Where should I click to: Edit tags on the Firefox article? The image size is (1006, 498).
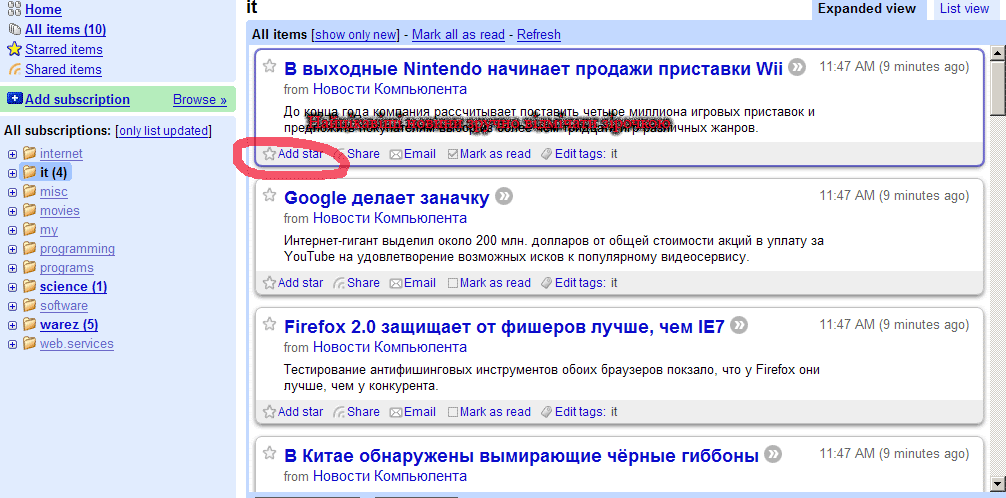pos(573,411)
